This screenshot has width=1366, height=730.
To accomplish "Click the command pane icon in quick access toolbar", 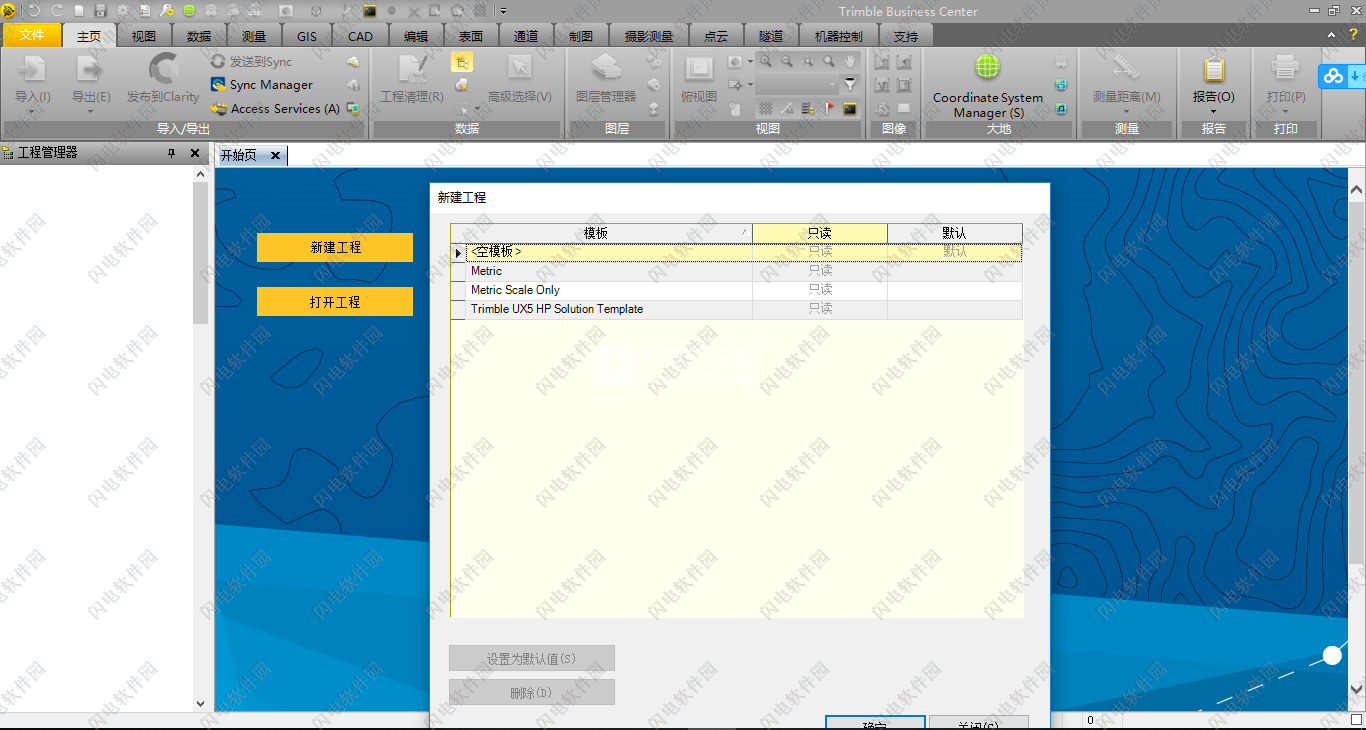I will [x=370, y=10].
